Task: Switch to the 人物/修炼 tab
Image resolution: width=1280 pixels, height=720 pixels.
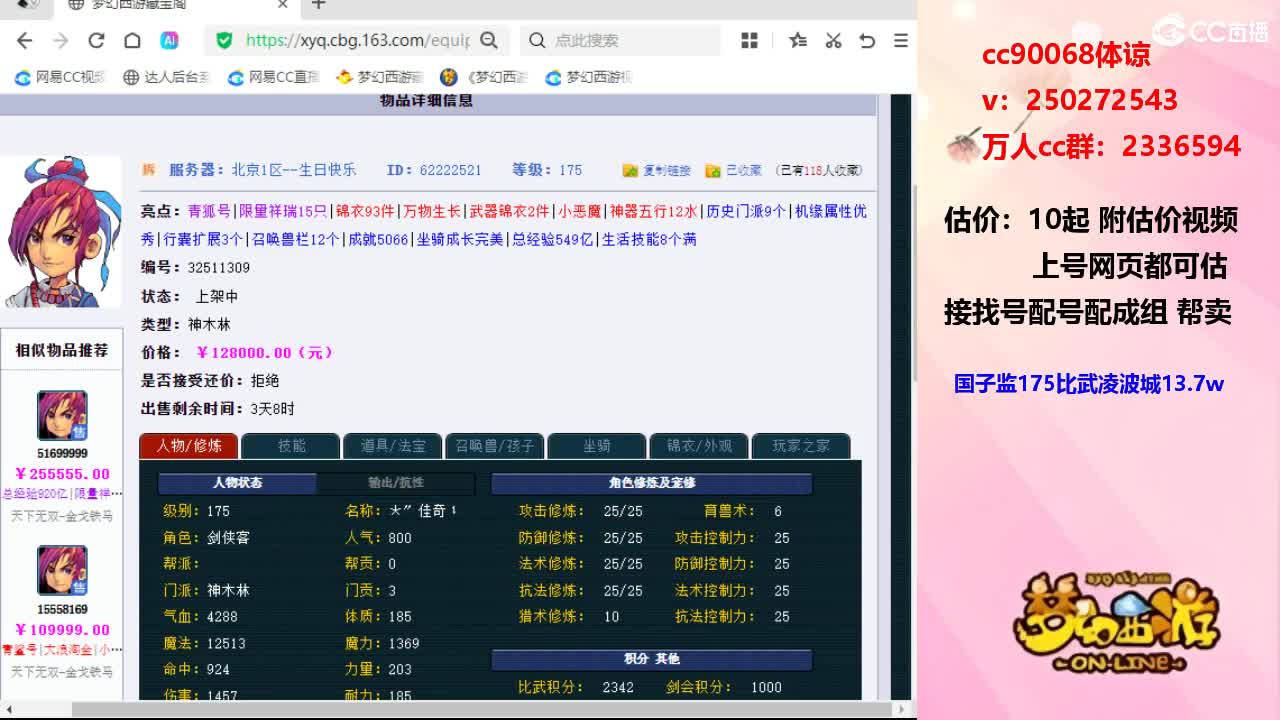Action: 189,446
